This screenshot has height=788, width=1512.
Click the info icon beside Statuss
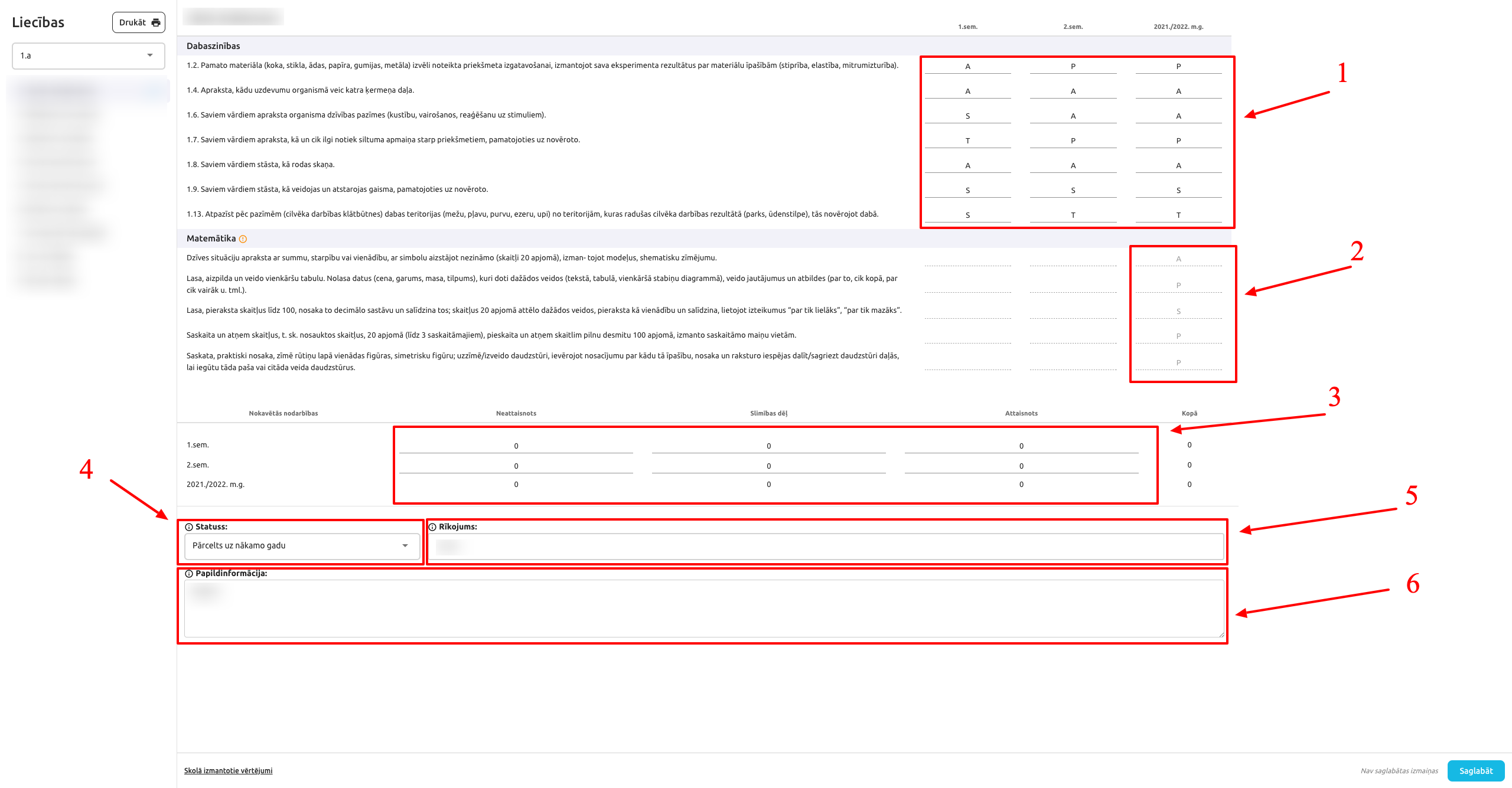tap(189, 527)
